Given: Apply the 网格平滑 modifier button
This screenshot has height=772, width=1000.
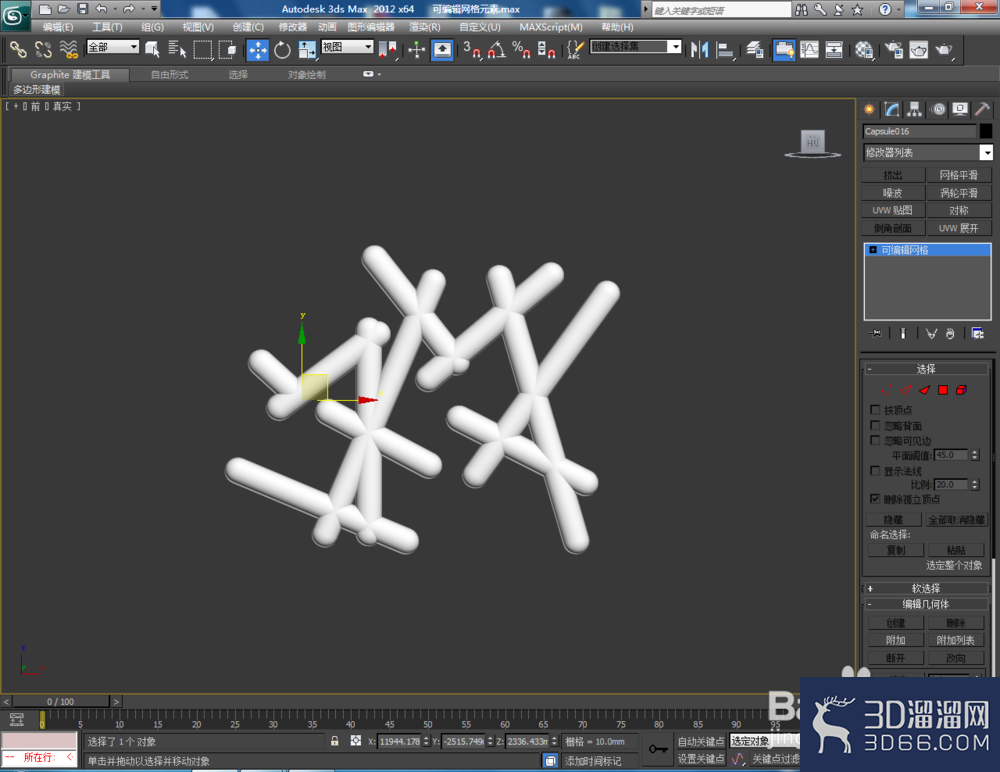Looking at the screenshot, I should 958,175.
